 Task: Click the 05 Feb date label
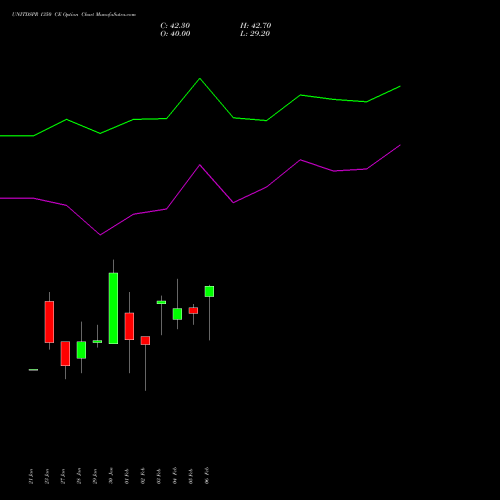[x=191, y=476]
